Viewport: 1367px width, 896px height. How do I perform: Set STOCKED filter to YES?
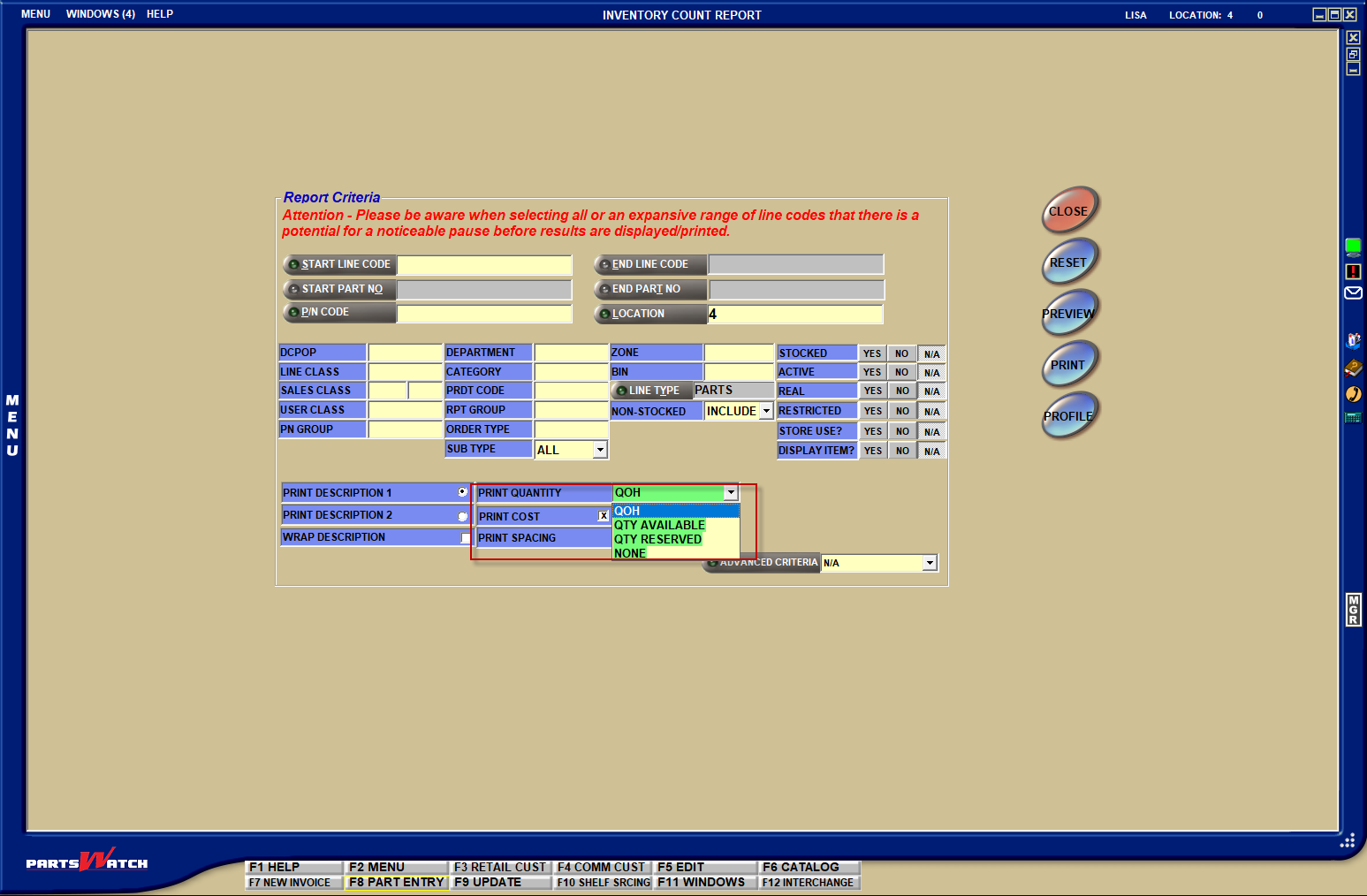point(872,353)
